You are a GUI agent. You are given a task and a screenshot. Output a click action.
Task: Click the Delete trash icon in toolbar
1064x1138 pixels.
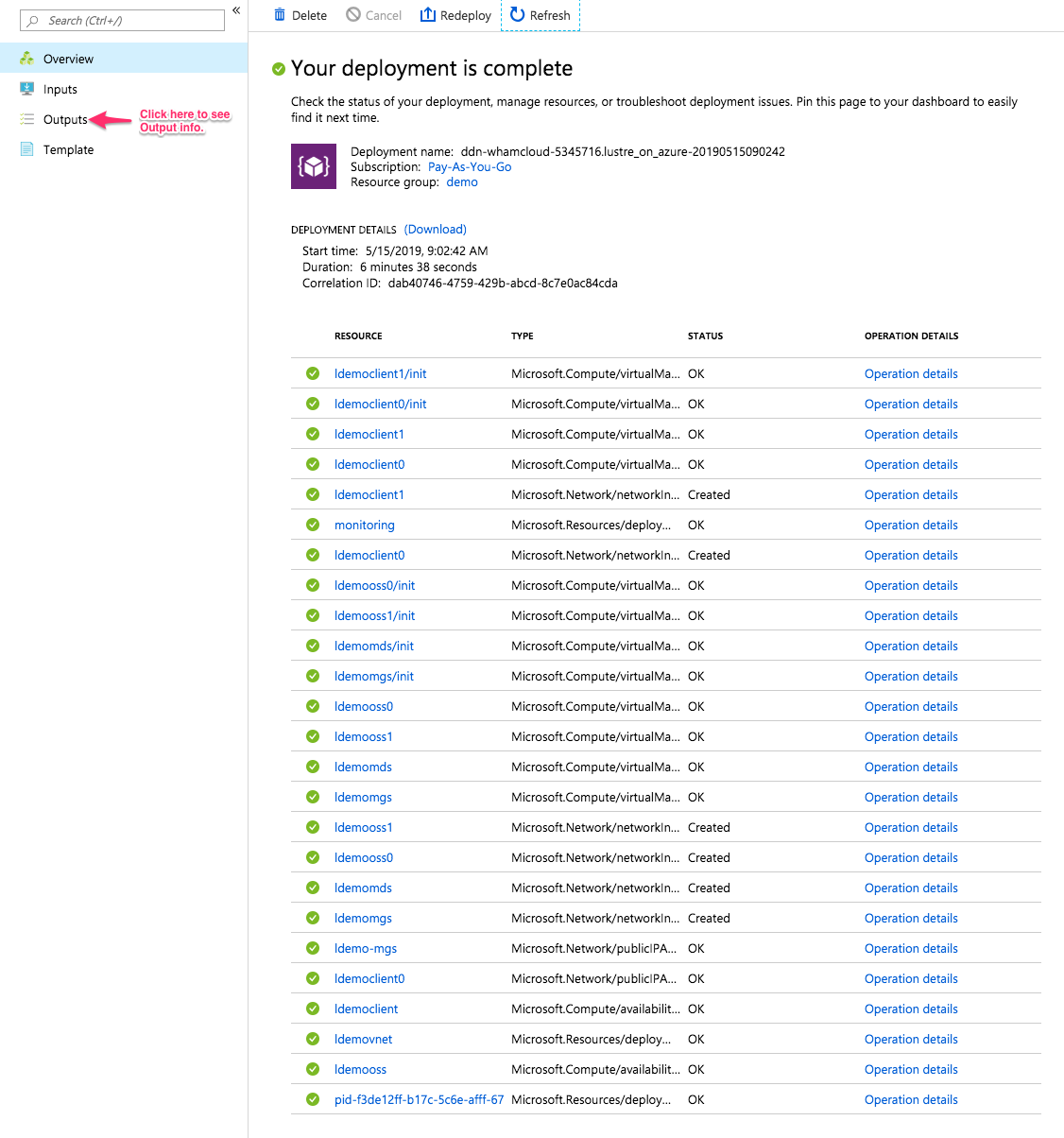tap(280, 14)
